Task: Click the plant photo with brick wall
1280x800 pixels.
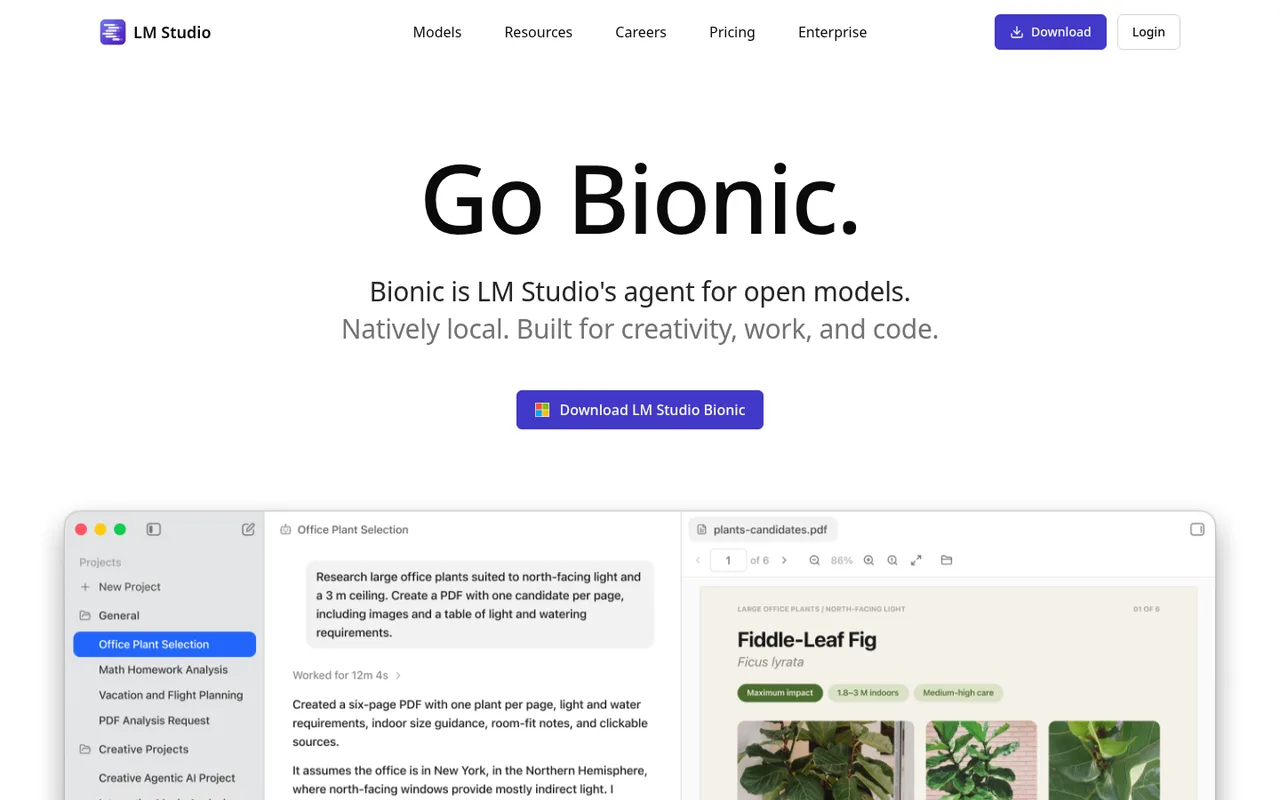Action: [x=982, y=760]
